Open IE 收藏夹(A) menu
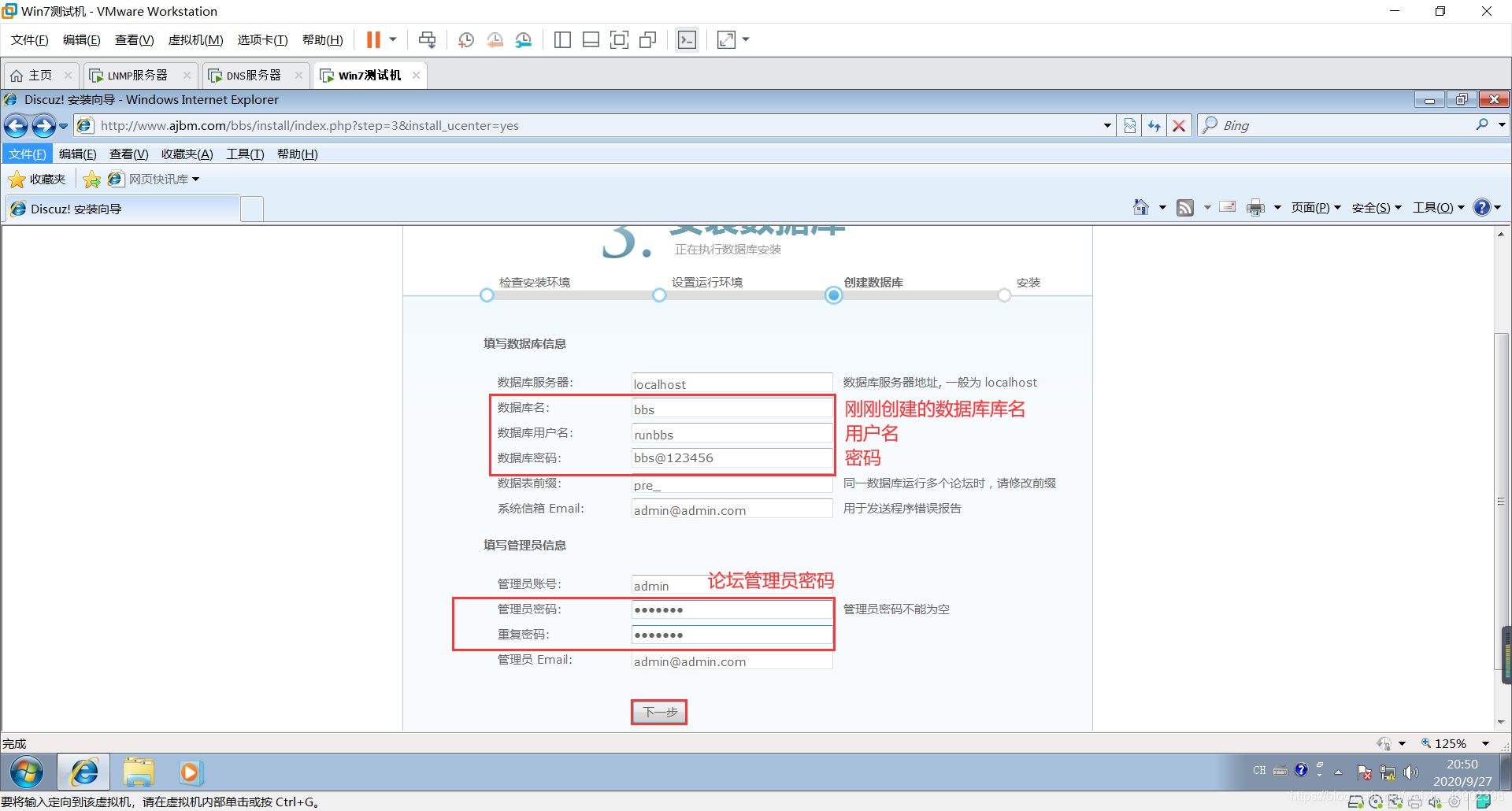Viewport: 1512px width, 811px height. [187, 154]
